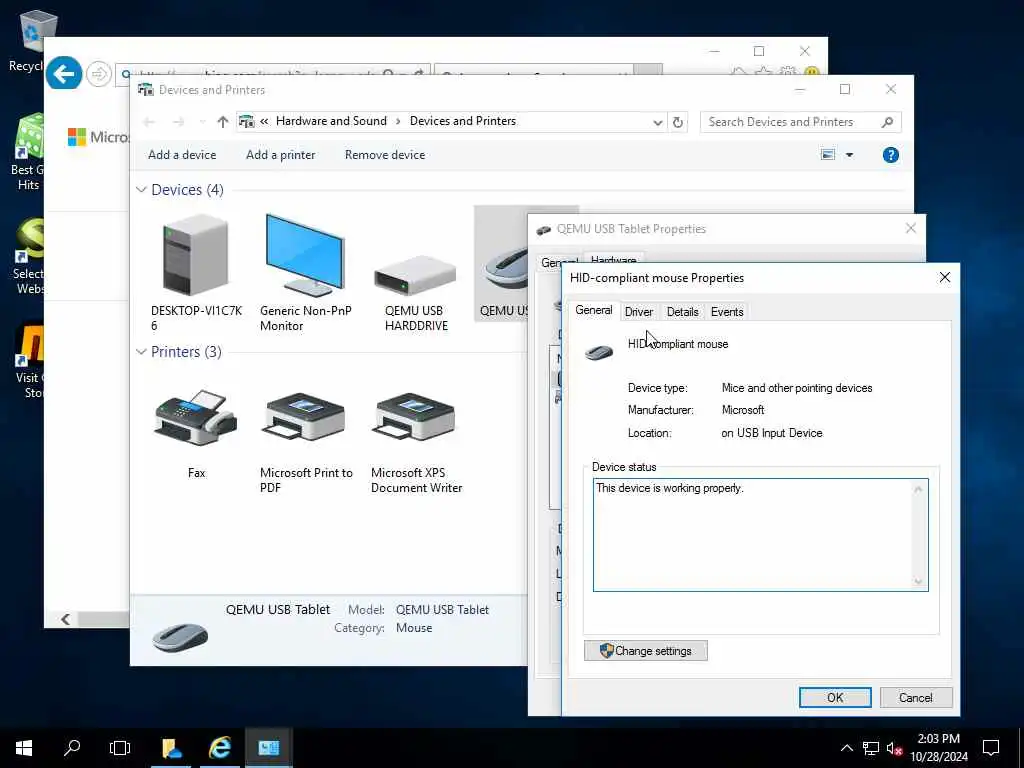Click the Device status text box
This screenshot has height=768, width=1024.
pos(760,535)
